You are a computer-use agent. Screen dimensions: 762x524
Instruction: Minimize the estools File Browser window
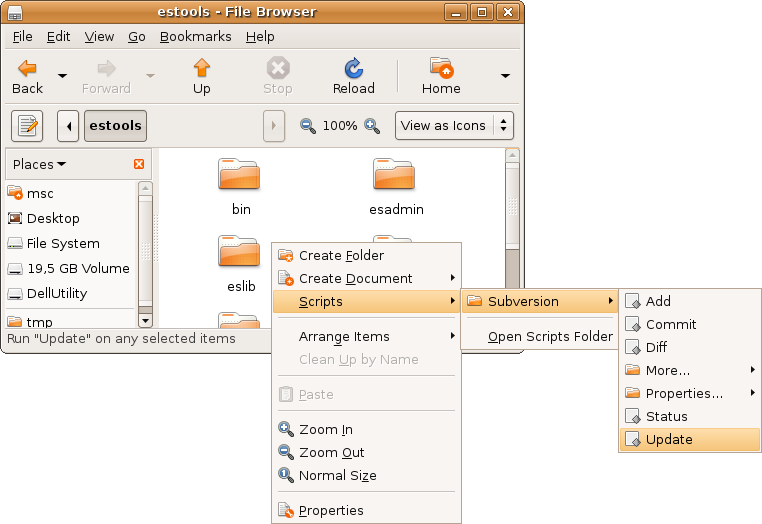click(x=456, y=12)
